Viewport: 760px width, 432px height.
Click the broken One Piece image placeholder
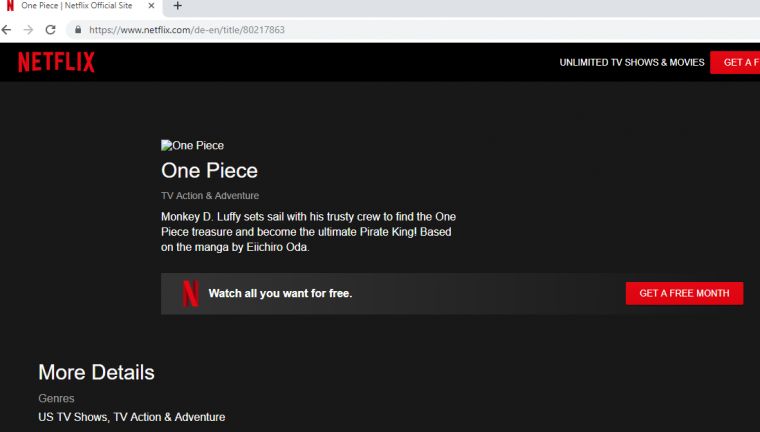click(193, 146)
